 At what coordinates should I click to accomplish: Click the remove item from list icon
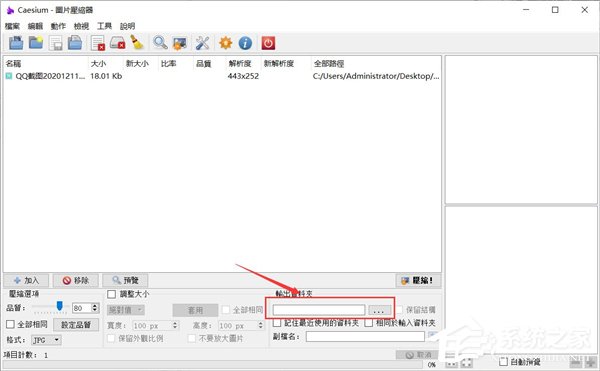pyautogui.click(x=98, y=43)
